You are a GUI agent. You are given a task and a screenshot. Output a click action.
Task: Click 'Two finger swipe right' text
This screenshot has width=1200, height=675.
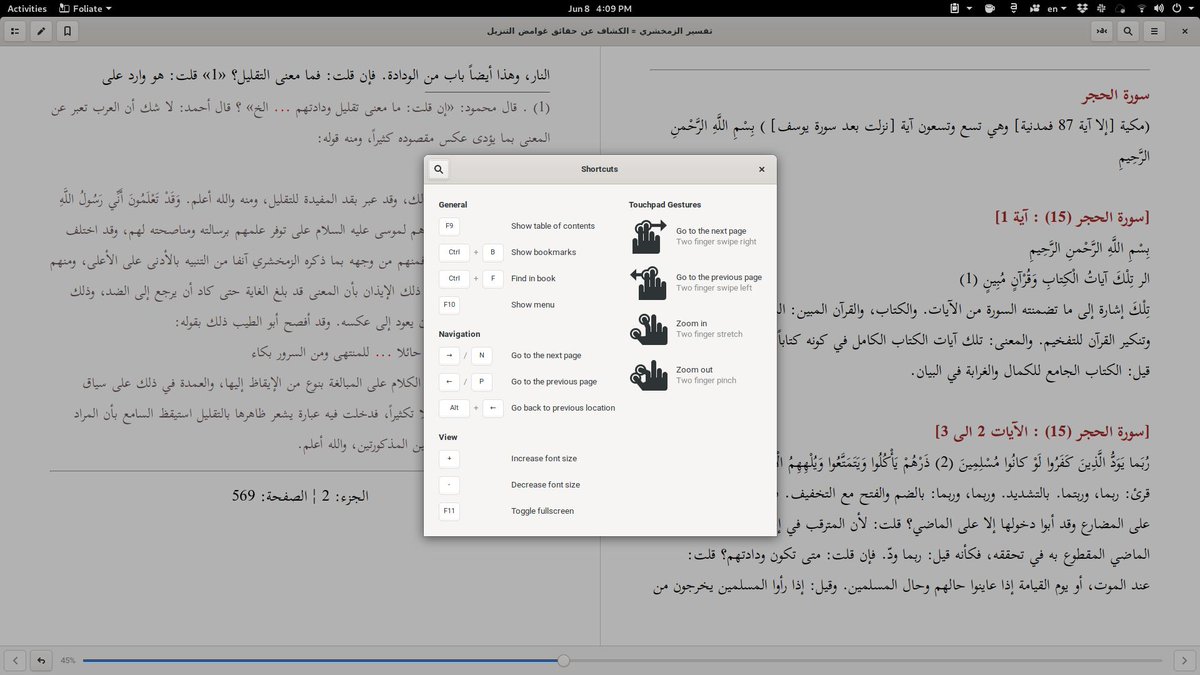(x=716, y=242)
